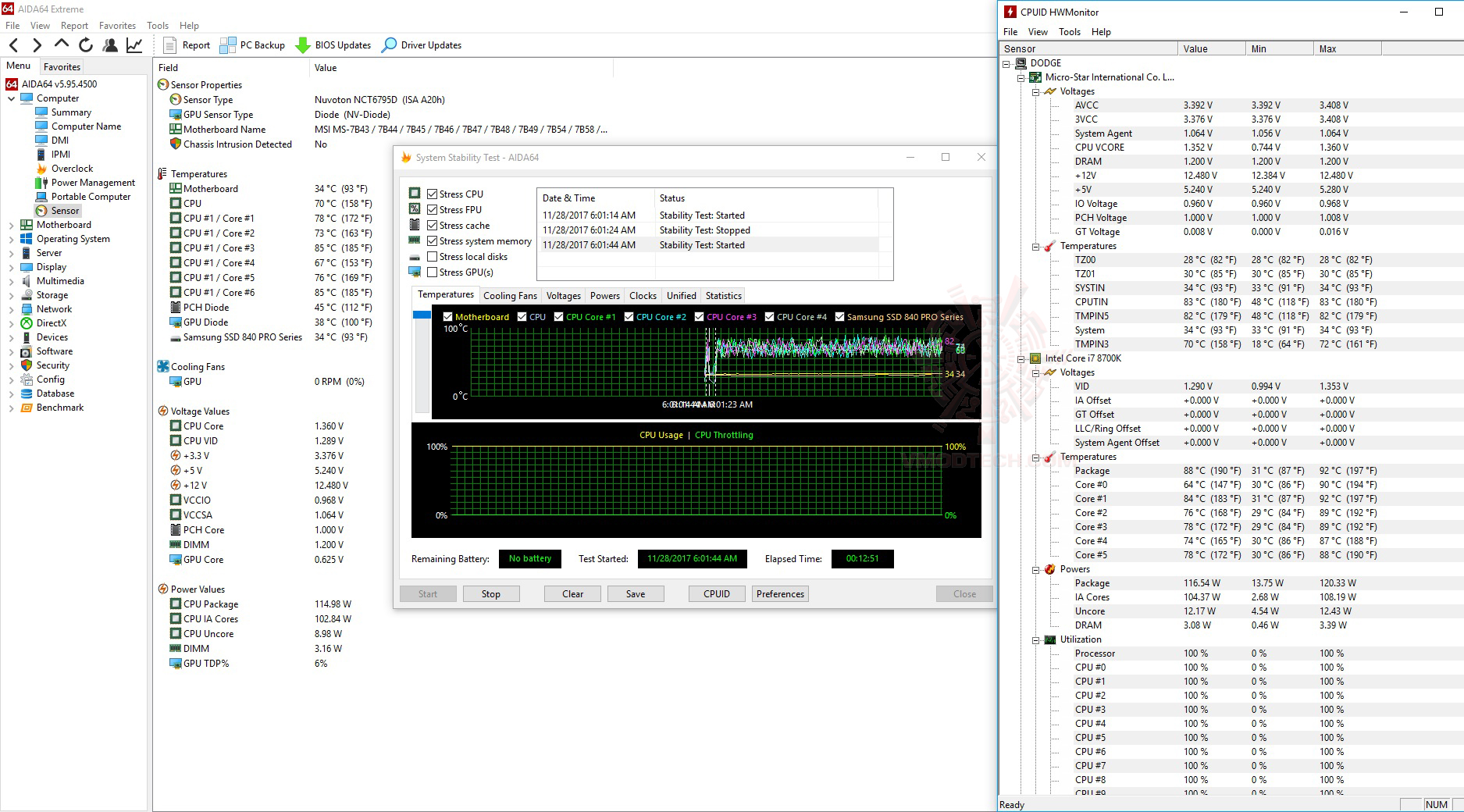Select the DirectX icon in tree
The height and width of the screenshot is (812, 1464).
pyautogui.click(x=27, y=323)
